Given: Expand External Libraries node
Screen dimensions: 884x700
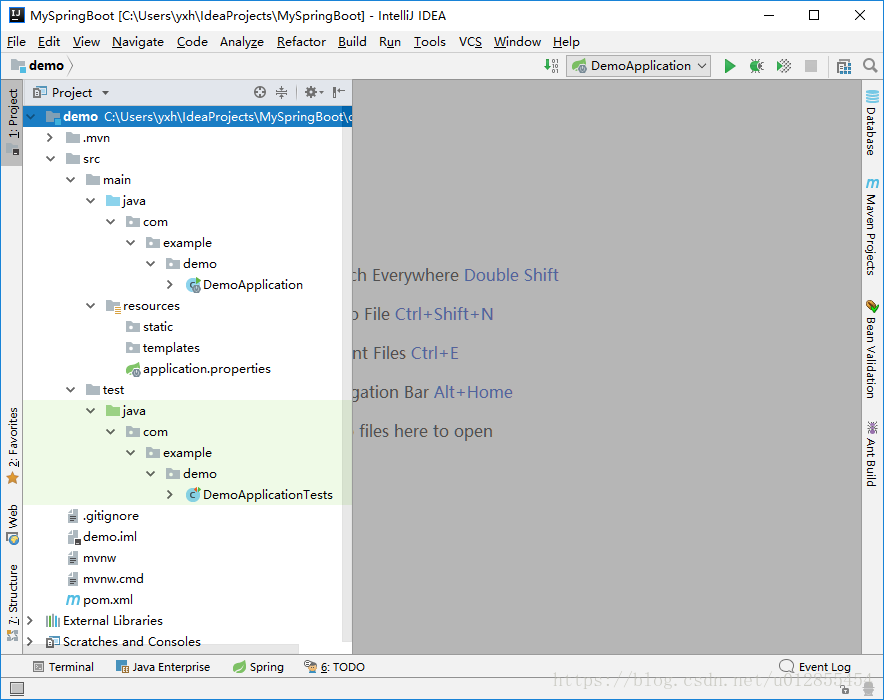Looking at the screenshot, I should click(x=30, y=621).
